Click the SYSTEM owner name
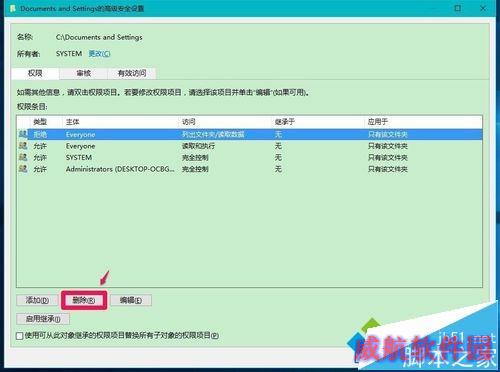500x372 pixels. (x=69, y=54)
